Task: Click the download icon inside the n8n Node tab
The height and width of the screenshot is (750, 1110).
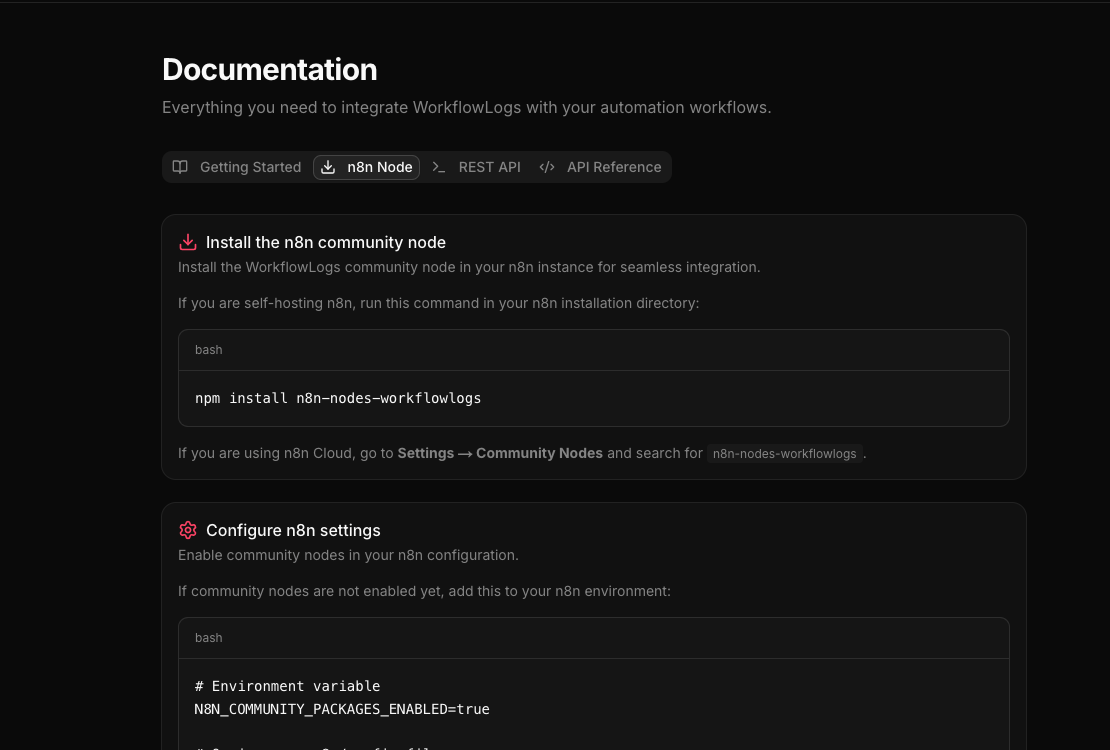Action: click(x=328, y=167)
